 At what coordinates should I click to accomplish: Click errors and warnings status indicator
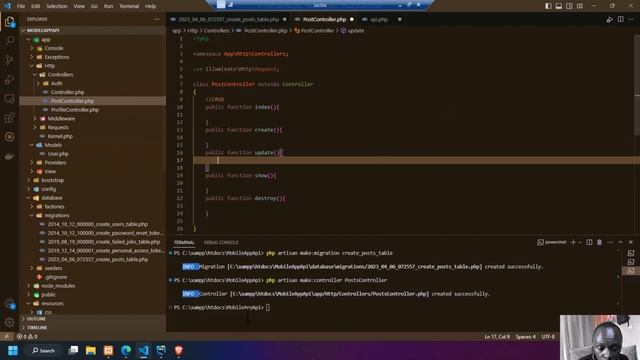coord(27,337)
